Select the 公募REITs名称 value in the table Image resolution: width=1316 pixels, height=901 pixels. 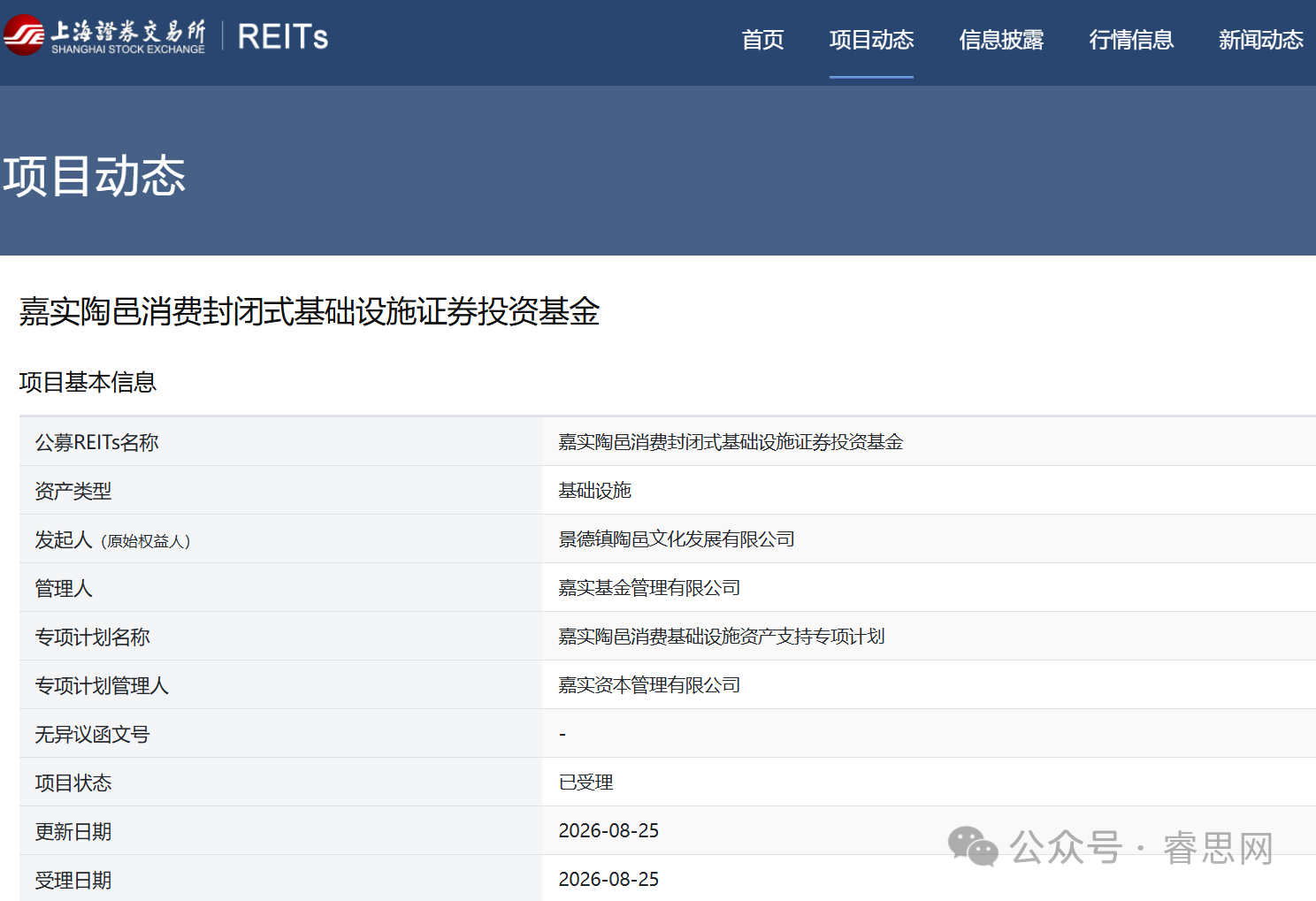731,442
